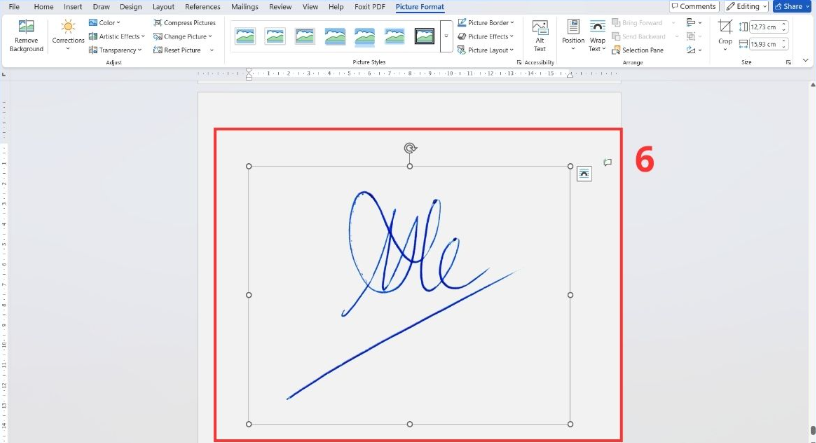This screenshot has width=816, height=443.
Task: Click the Layout Options icon beside picture
Action: coord(585,174)
